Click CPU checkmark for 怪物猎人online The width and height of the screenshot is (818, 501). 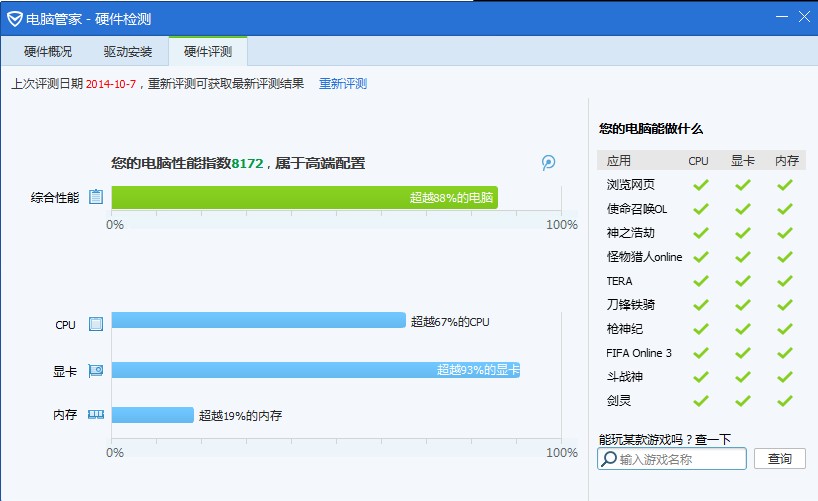(x=701, y=257)
